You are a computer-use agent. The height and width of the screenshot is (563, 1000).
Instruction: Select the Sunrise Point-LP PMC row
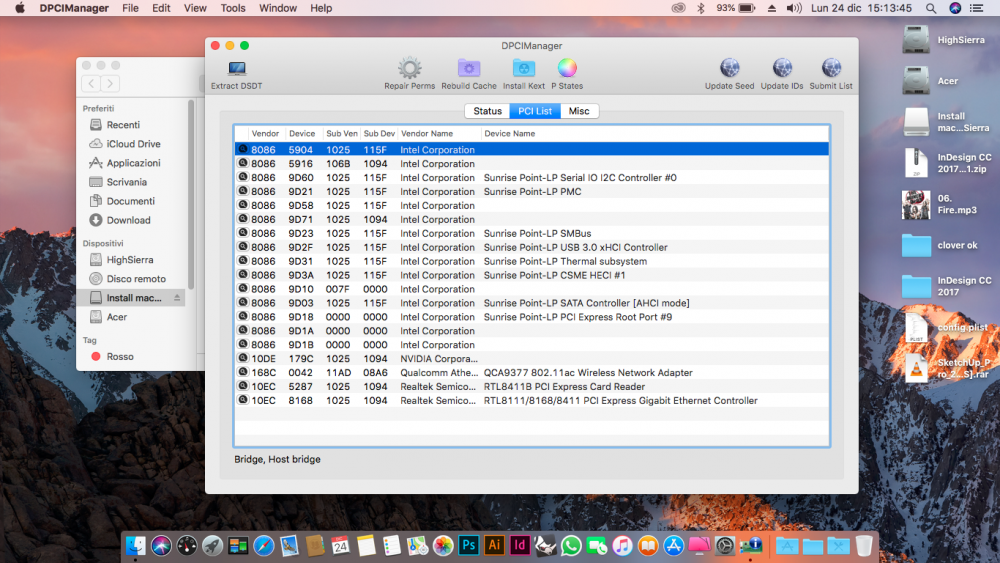[x=532, y=192]
